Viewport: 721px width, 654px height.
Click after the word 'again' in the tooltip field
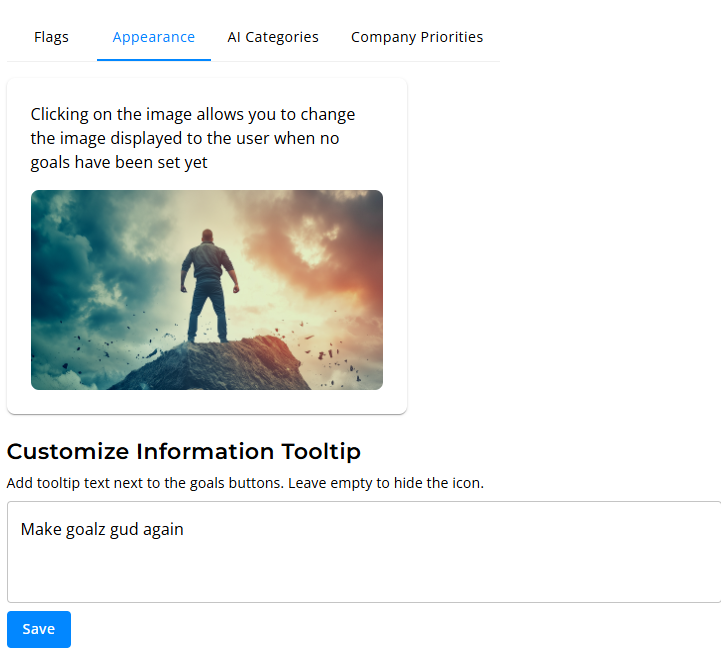pos(185,529)
